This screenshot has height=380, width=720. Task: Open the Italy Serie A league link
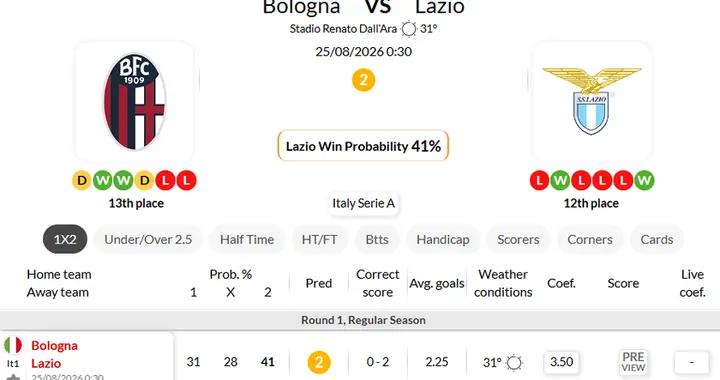tap(363, 203)
